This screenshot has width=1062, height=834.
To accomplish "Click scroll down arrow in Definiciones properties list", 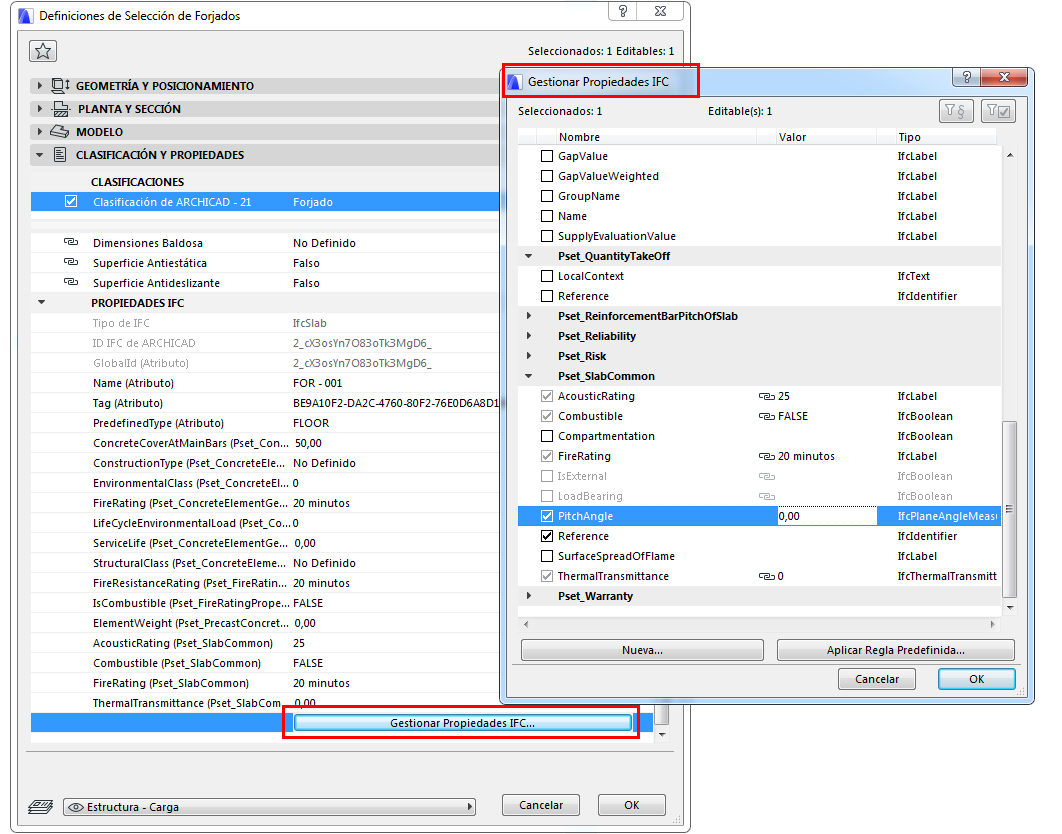I will (x=662, y=734).
